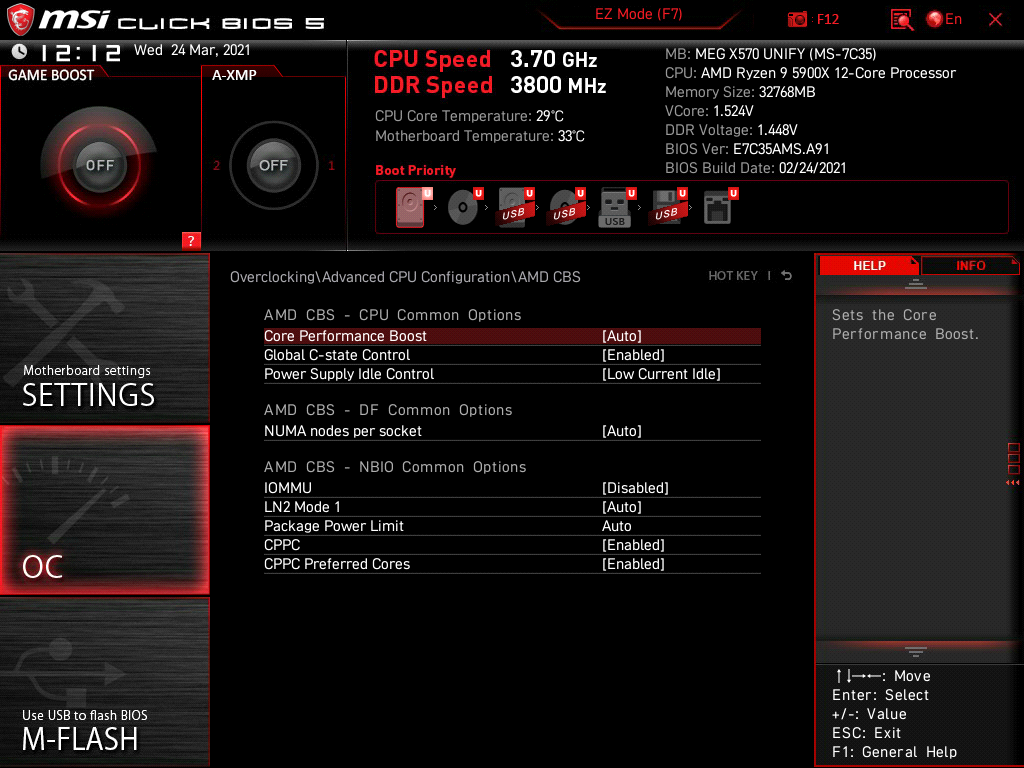Click the Boot Priority heading
The width and height of the screenshot is (1024, 768).
point(415,170)
